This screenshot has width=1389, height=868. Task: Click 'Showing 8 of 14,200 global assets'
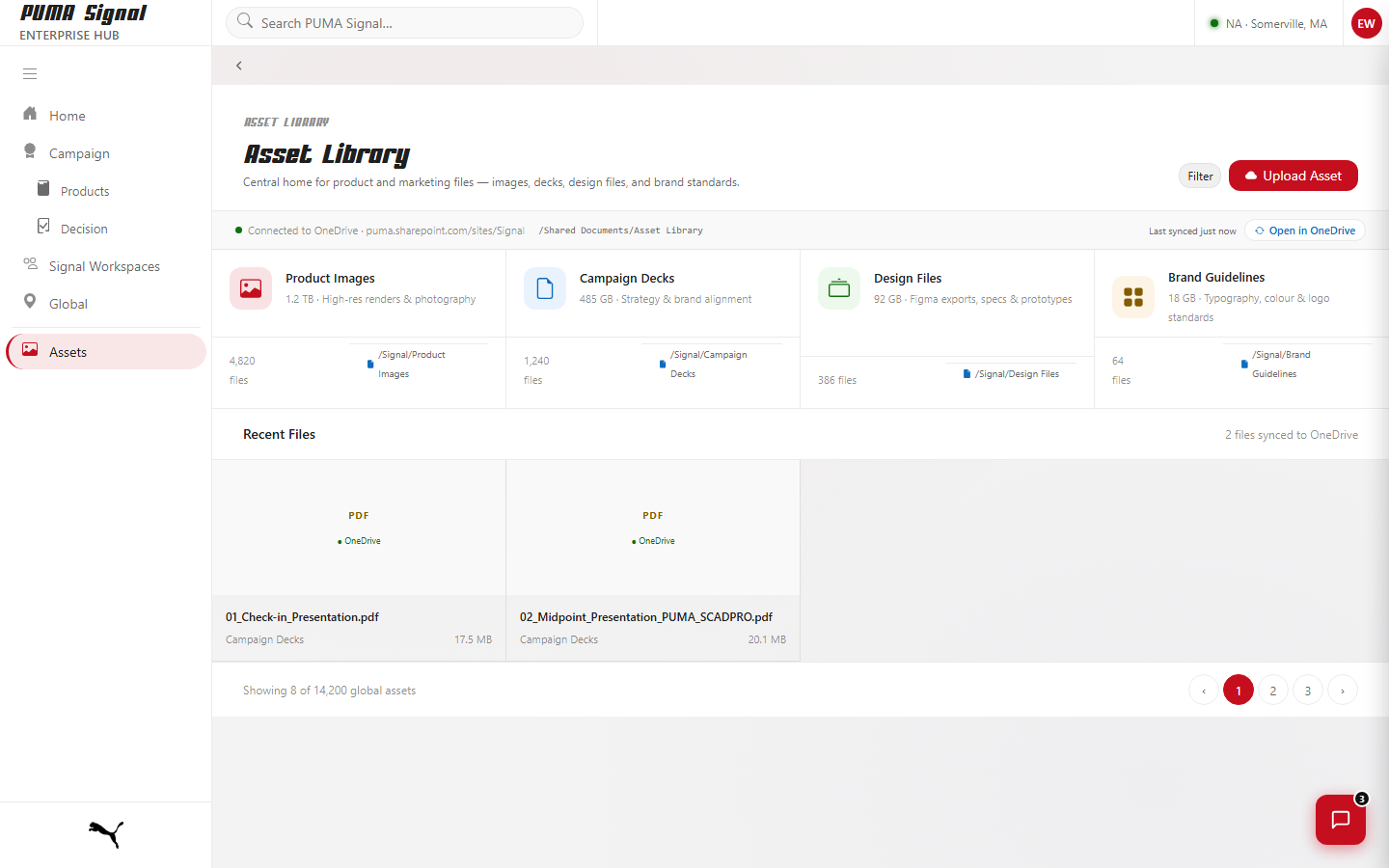pyautogui.click(x=329, y=691)
